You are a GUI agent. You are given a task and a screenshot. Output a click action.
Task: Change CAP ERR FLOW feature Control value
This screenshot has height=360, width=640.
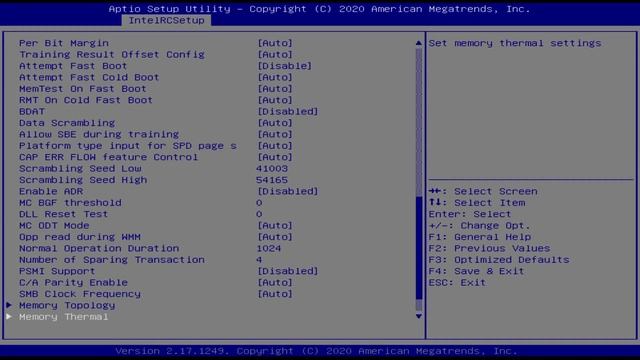275,157
